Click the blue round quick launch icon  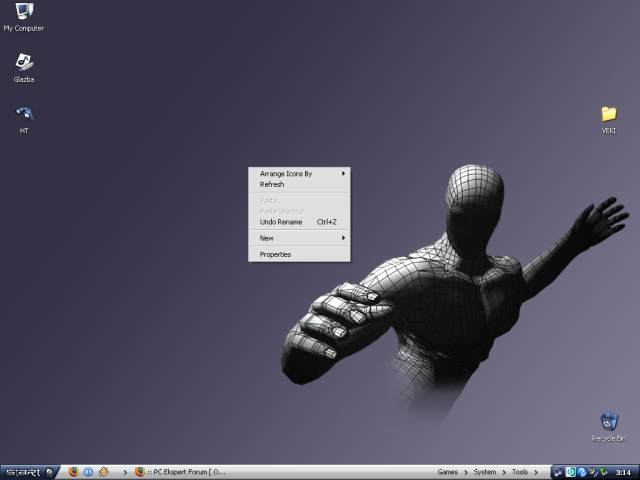point(88,472)
